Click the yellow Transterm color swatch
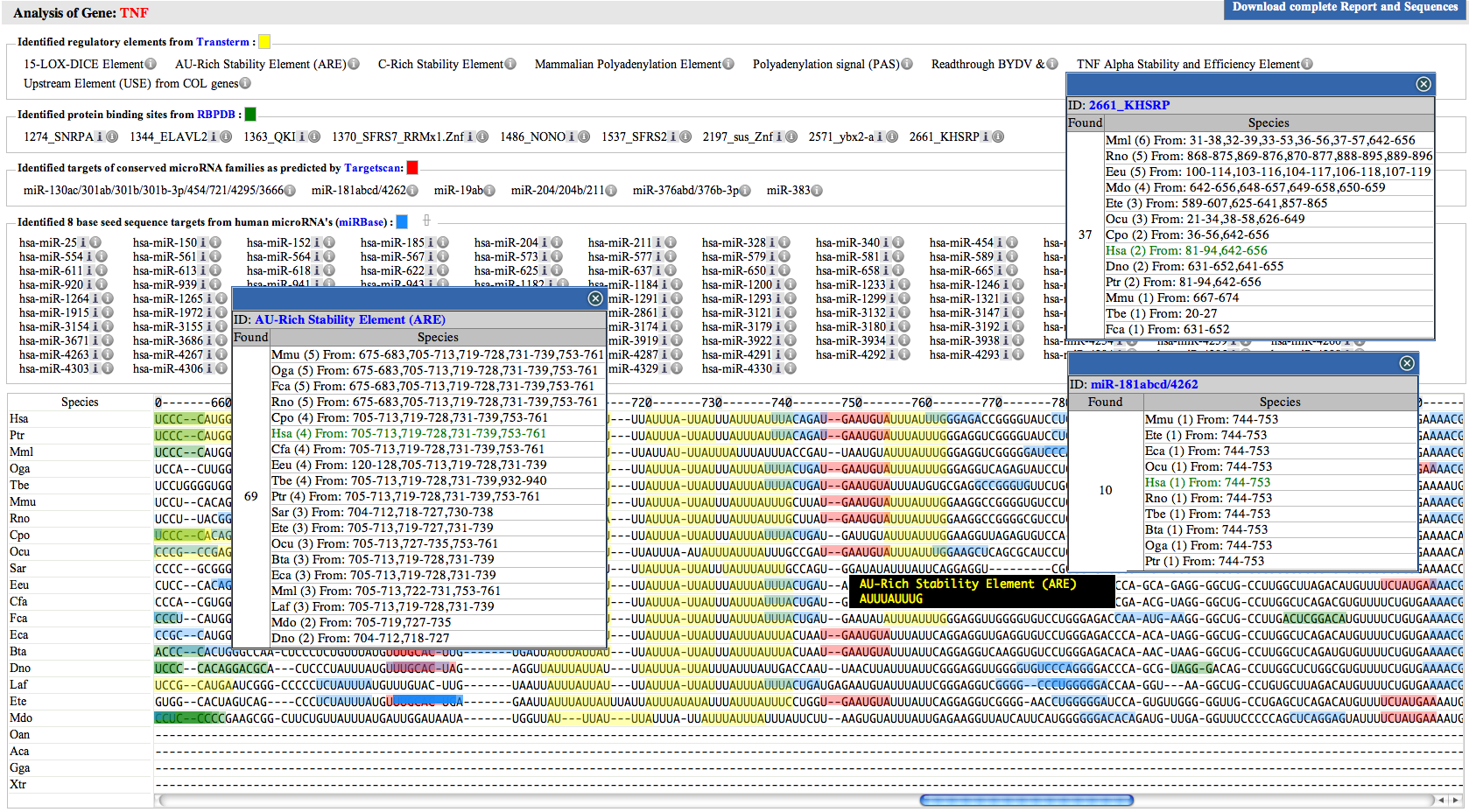 pos(264,41)
